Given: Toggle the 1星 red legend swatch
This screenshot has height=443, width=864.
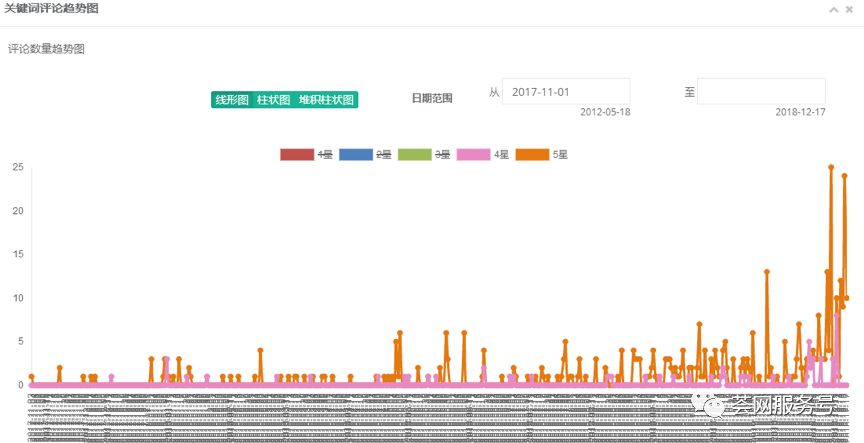Looking at the screenshot, I should 297,155.
